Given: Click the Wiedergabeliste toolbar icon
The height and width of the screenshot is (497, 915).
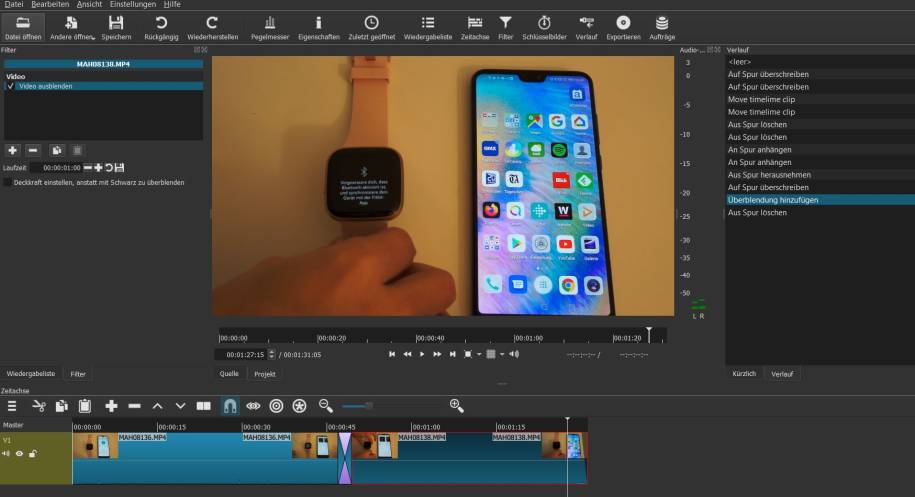Looking at the screenshot, I should tap(428, 27).
